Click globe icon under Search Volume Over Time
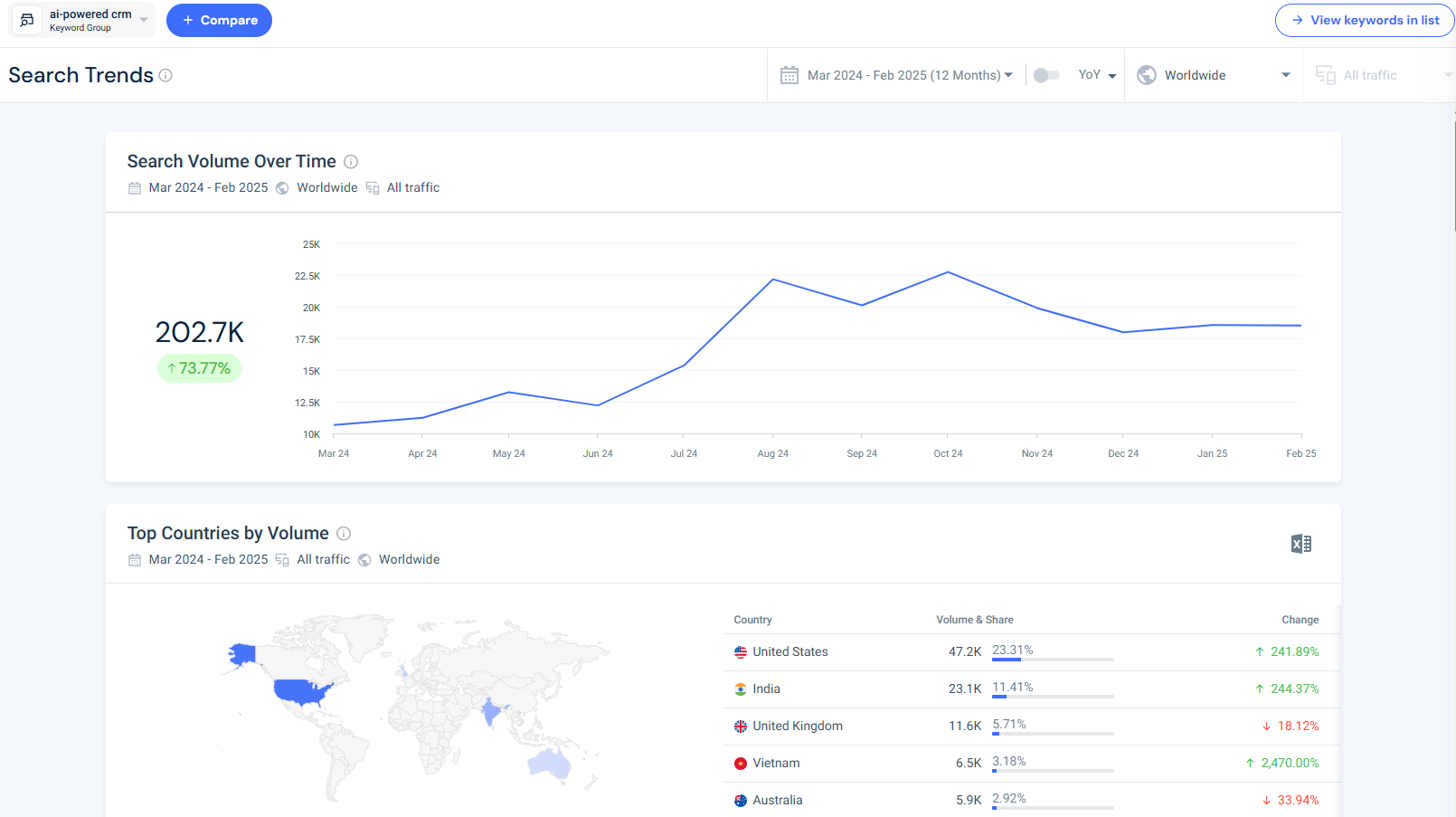 click(281, 187)
